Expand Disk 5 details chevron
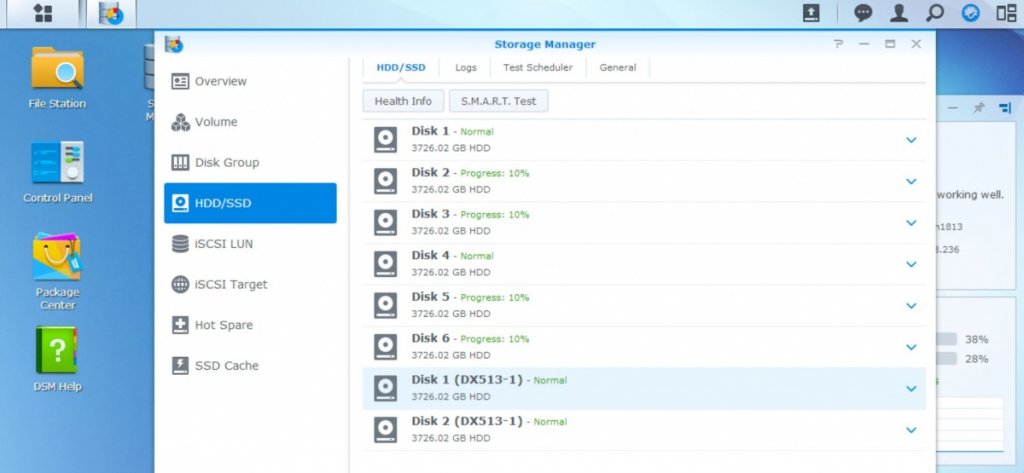This screenshot has width=1024, height=473. tap(911, 306)
